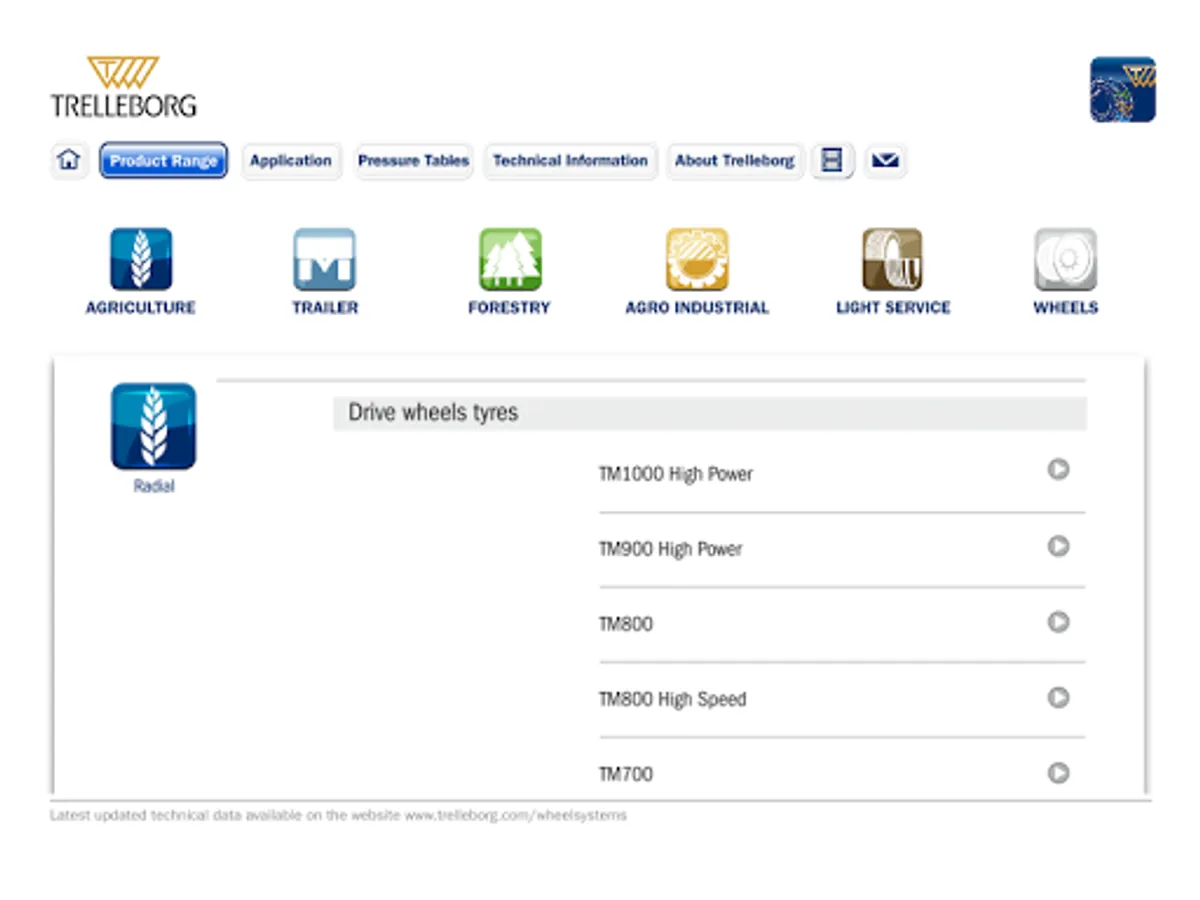Click the Drive wheels tyres header
The width and height of the screenshot is (1200, 900).
710,413
